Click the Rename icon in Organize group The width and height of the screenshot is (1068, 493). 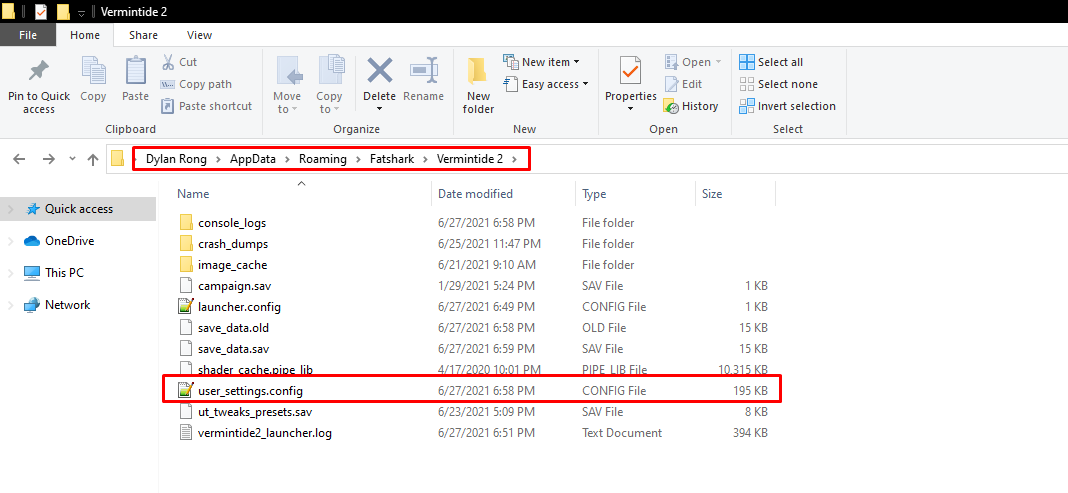click(x=423, y=73)
